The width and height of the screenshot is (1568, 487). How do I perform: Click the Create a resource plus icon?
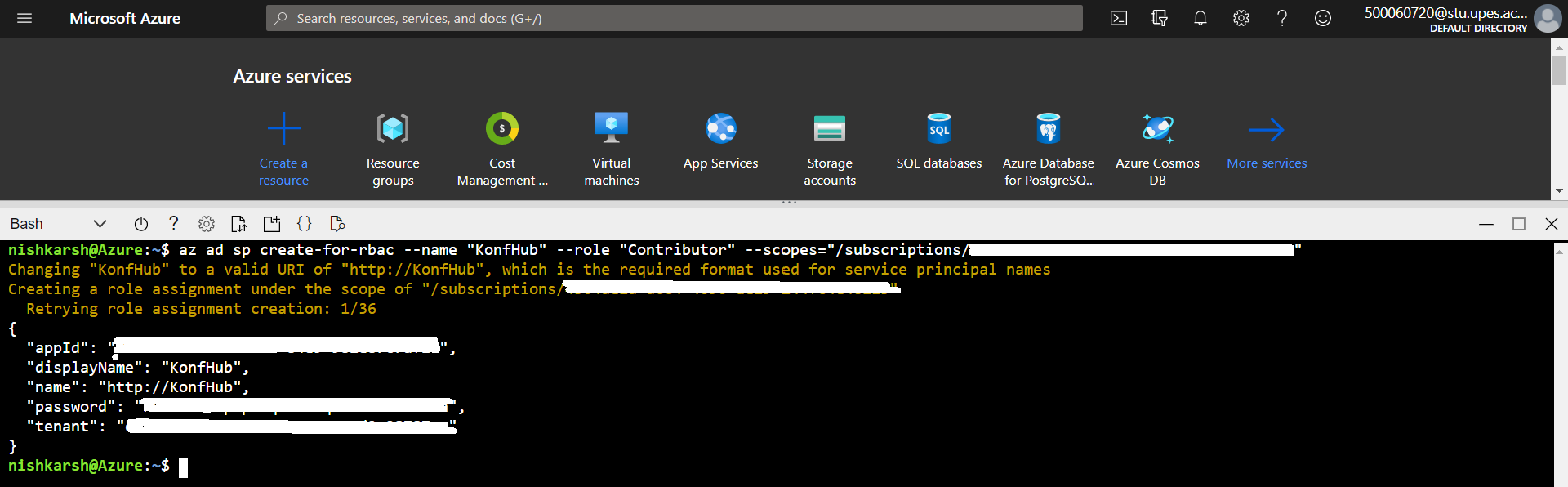point(283,128)
